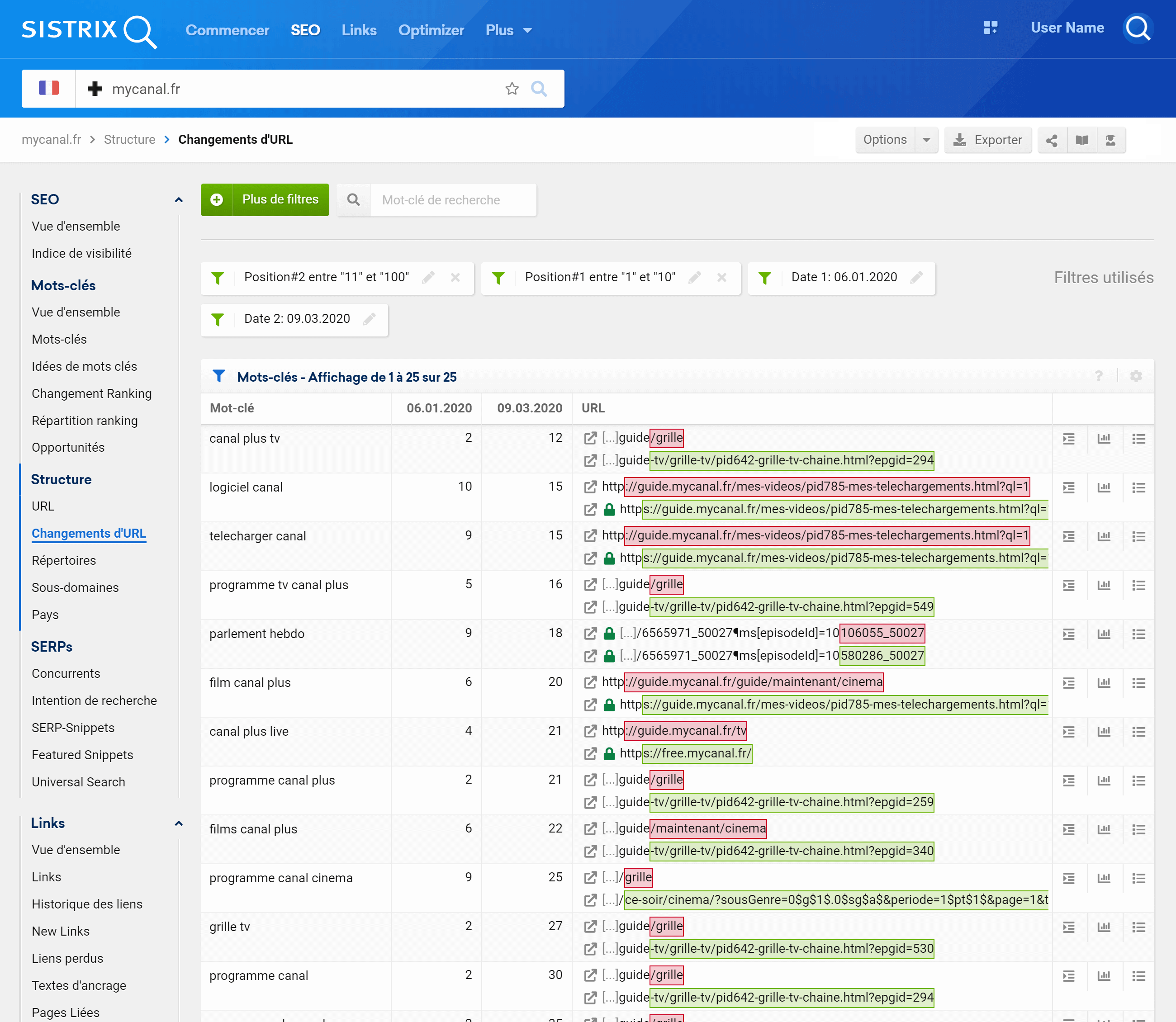Open Optimizer in top navigation

coord(431,30)
